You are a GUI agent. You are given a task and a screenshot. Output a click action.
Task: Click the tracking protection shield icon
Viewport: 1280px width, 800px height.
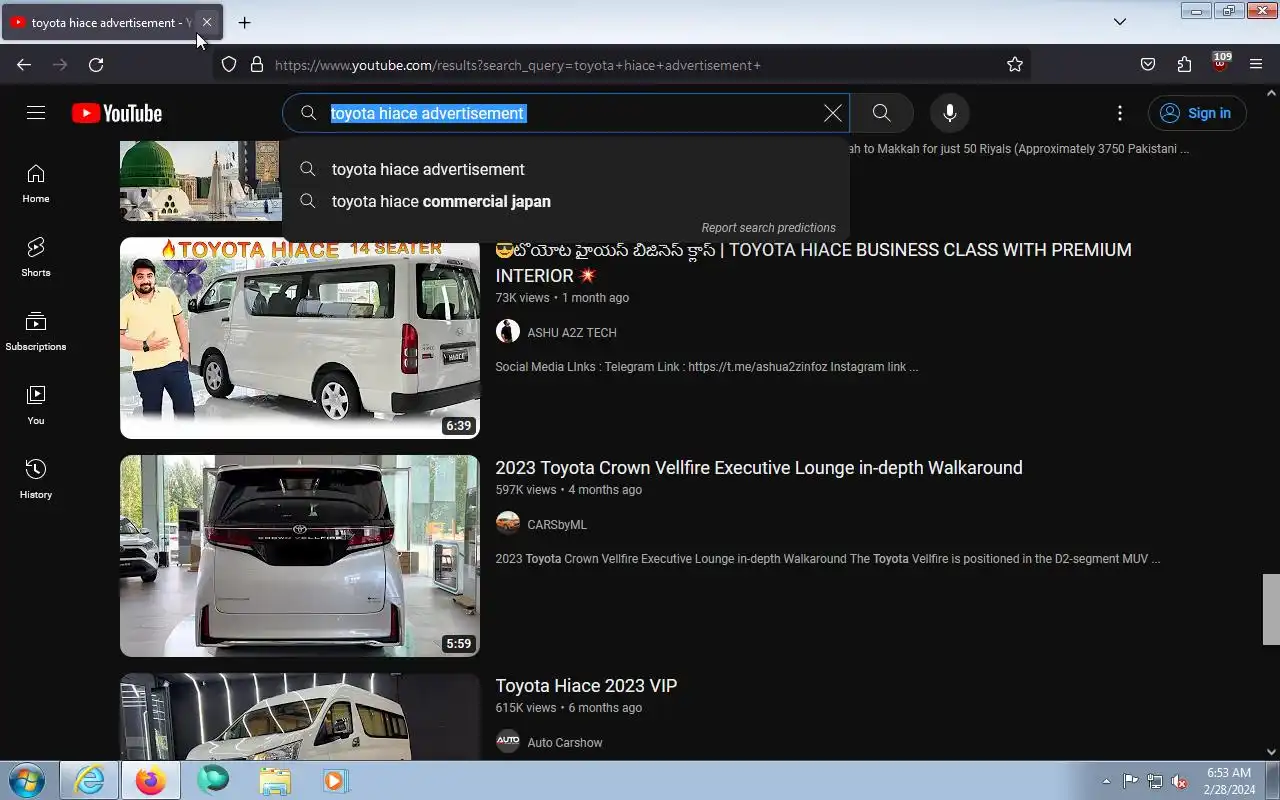click(229, 64)
